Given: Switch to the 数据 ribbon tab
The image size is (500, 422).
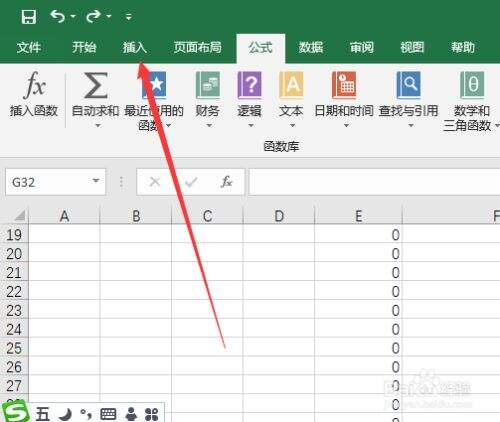Looking at the screenshot, I should pyautogui.click(x=311, y=47).
